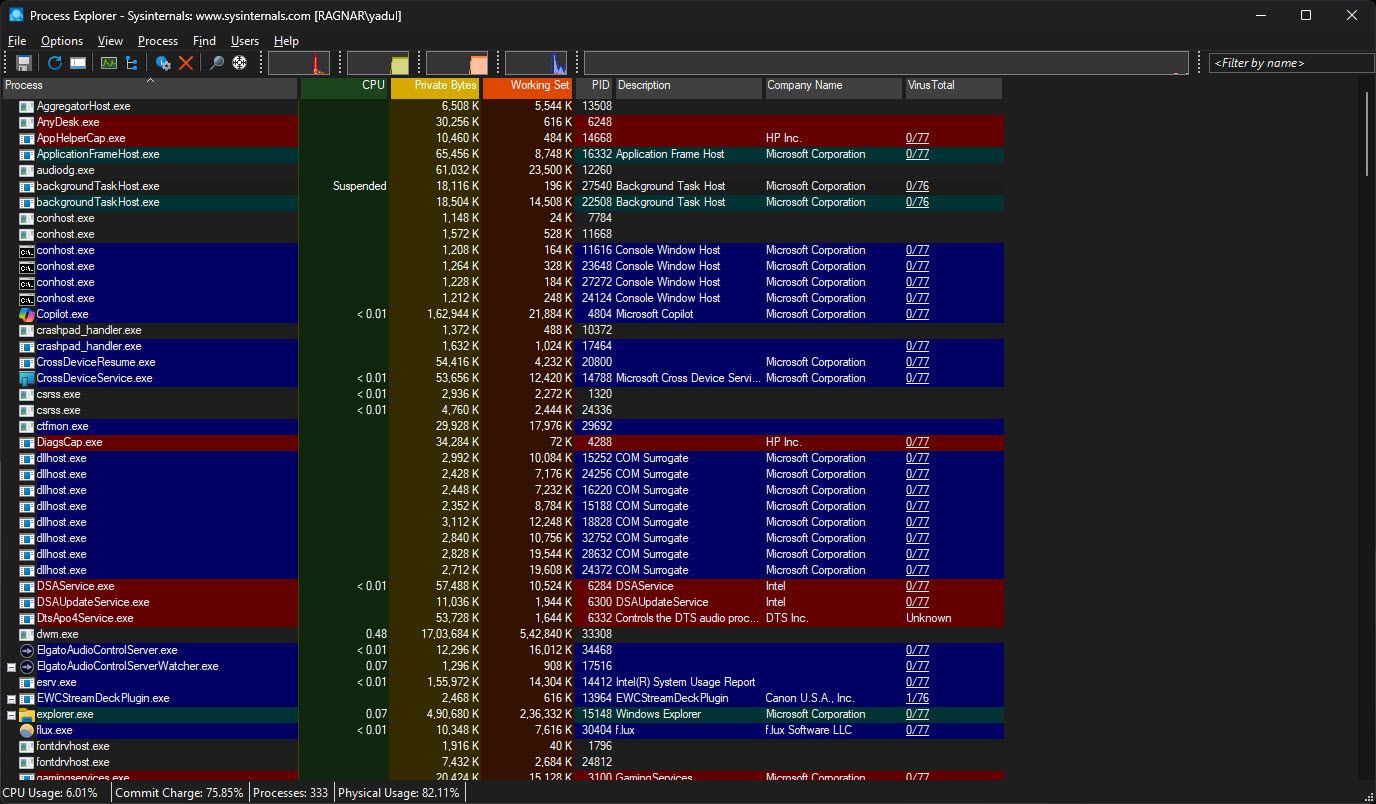Select the DtsApo4Service.exe process row

pyautogui.click(x=501, y=618)
